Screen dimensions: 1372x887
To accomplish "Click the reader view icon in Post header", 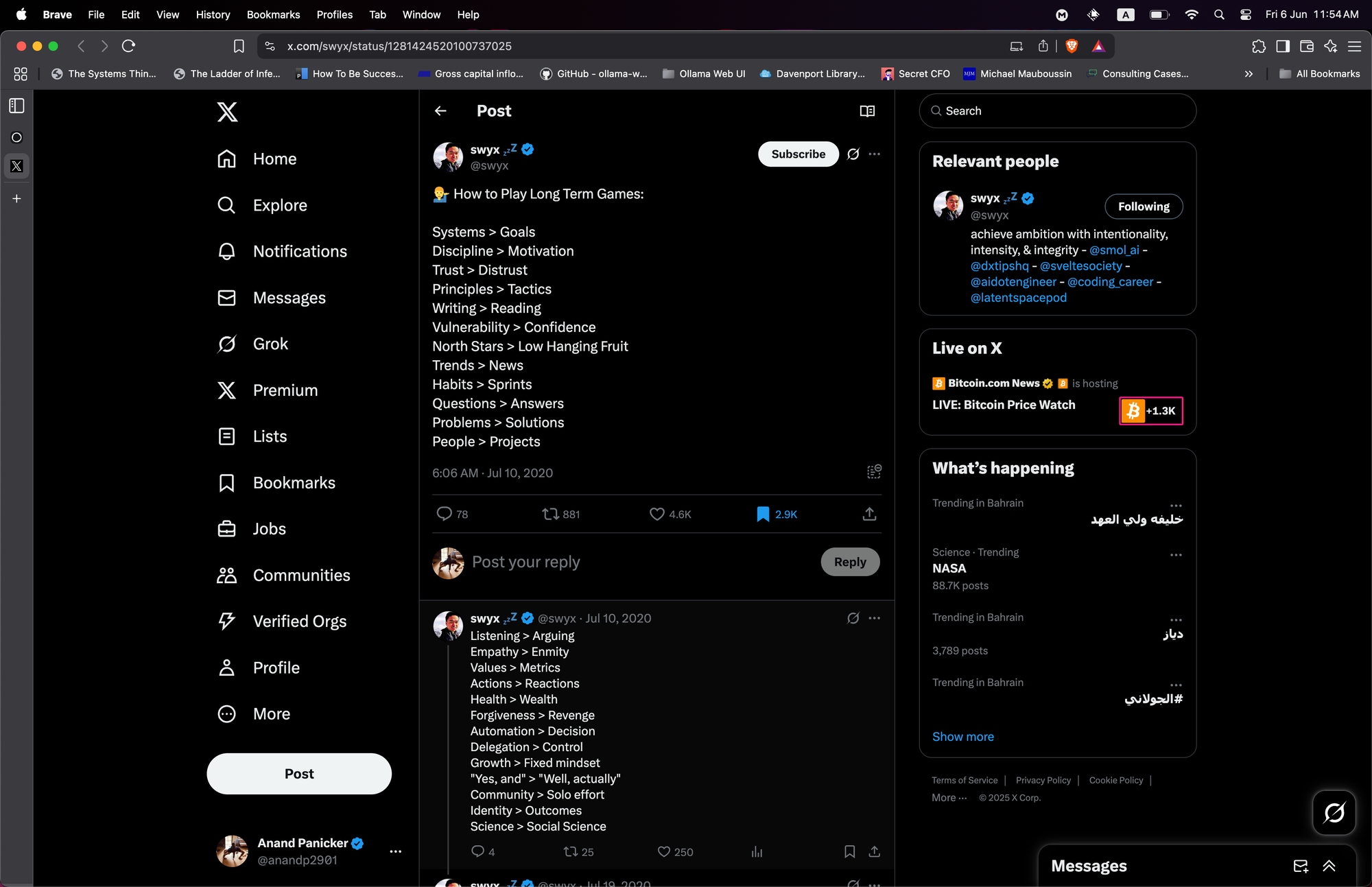I will [867, 111].
